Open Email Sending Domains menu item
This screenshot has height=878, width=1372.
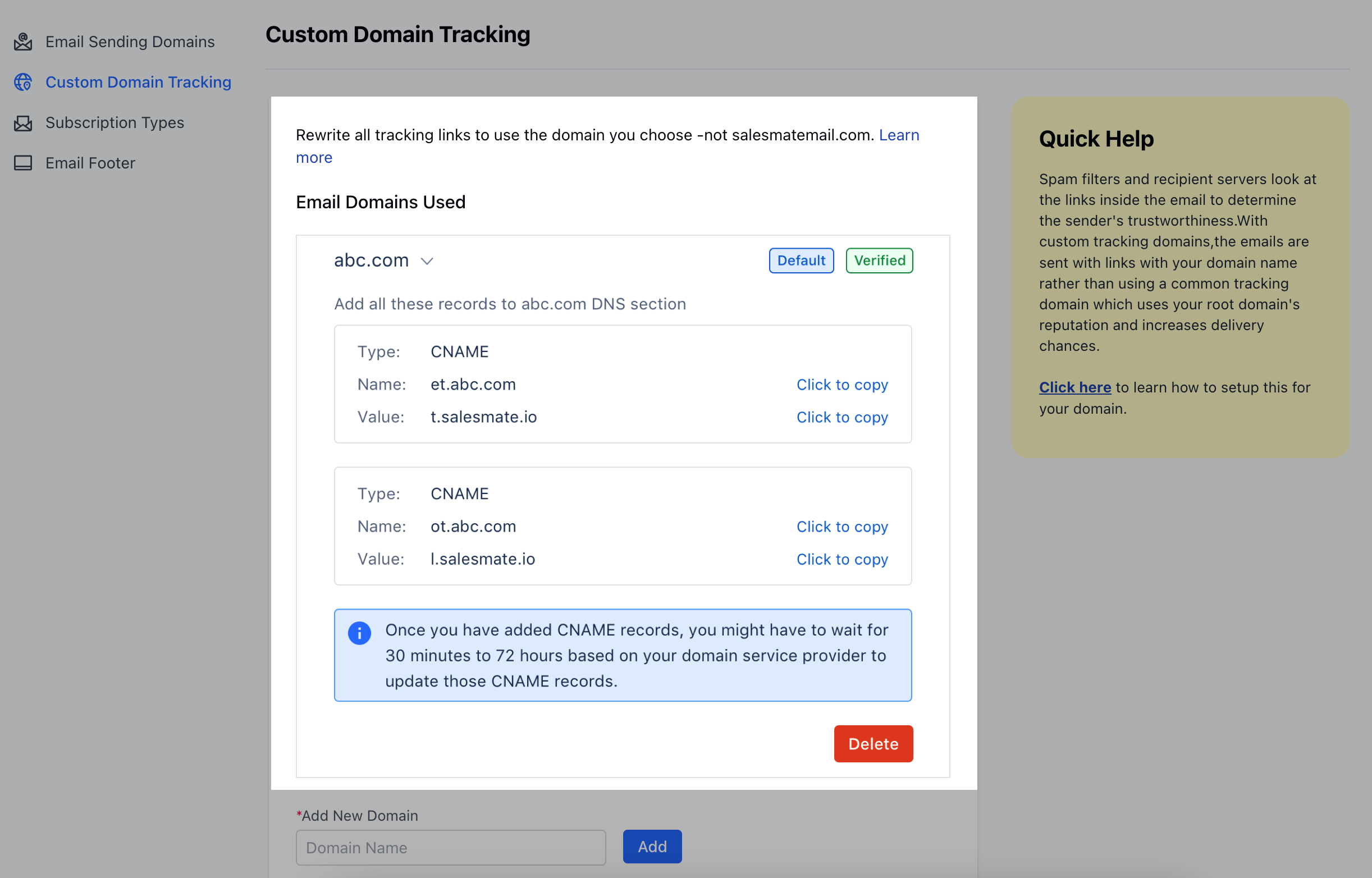[130, 42]
